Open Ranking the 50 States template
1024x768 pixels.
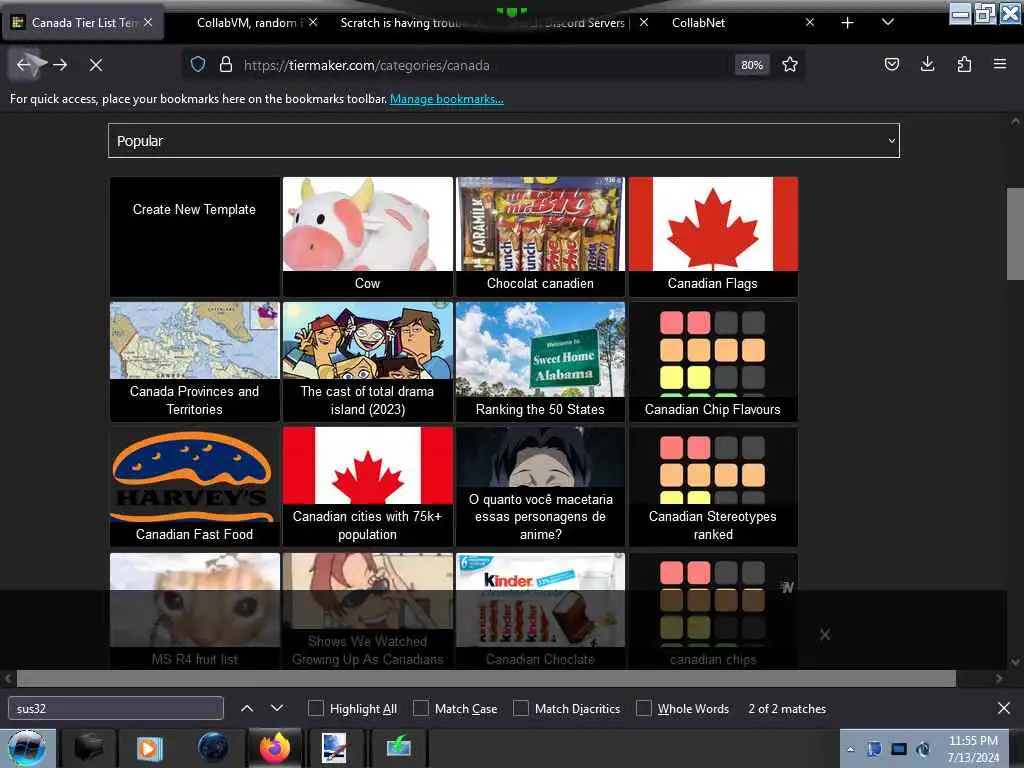[540, 361]
